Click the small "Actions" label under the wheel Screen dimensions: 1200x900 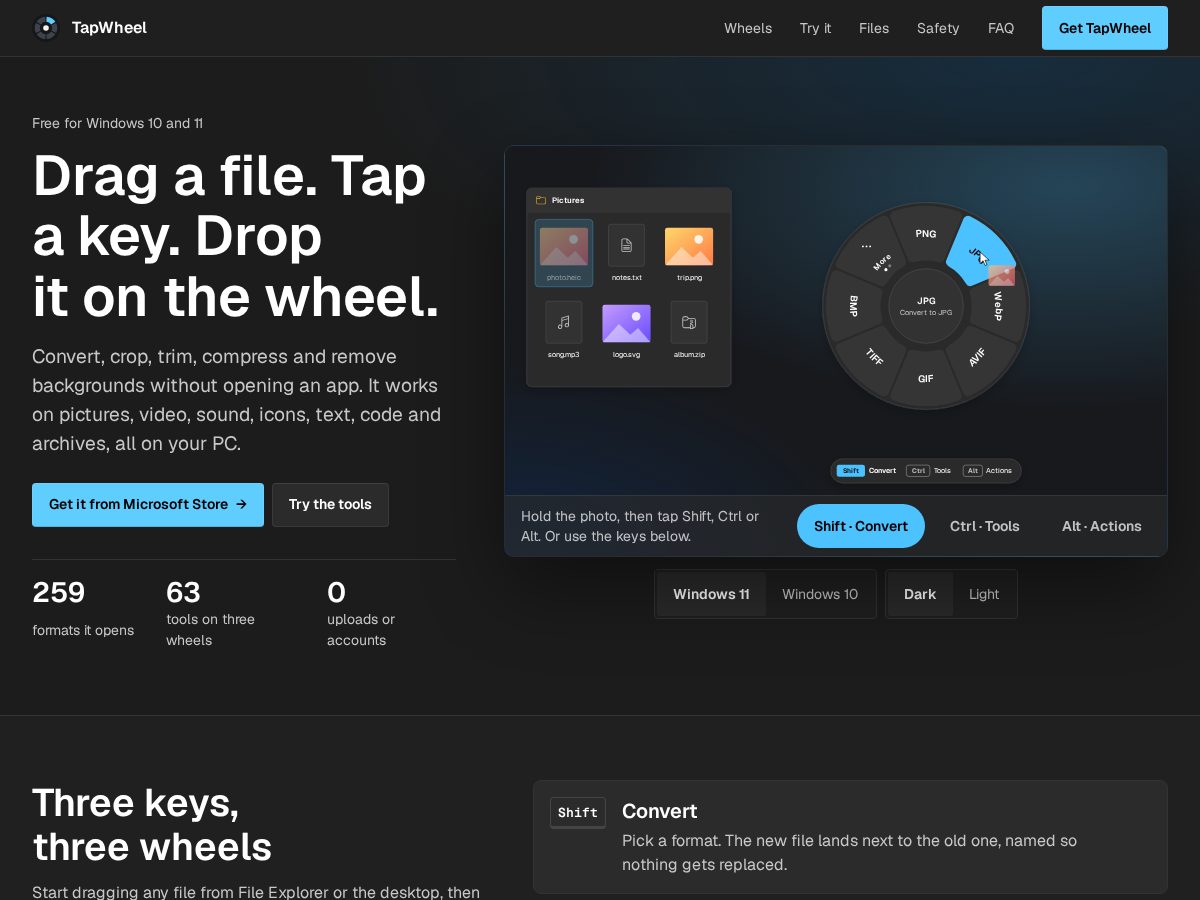(x=999, y=471)
